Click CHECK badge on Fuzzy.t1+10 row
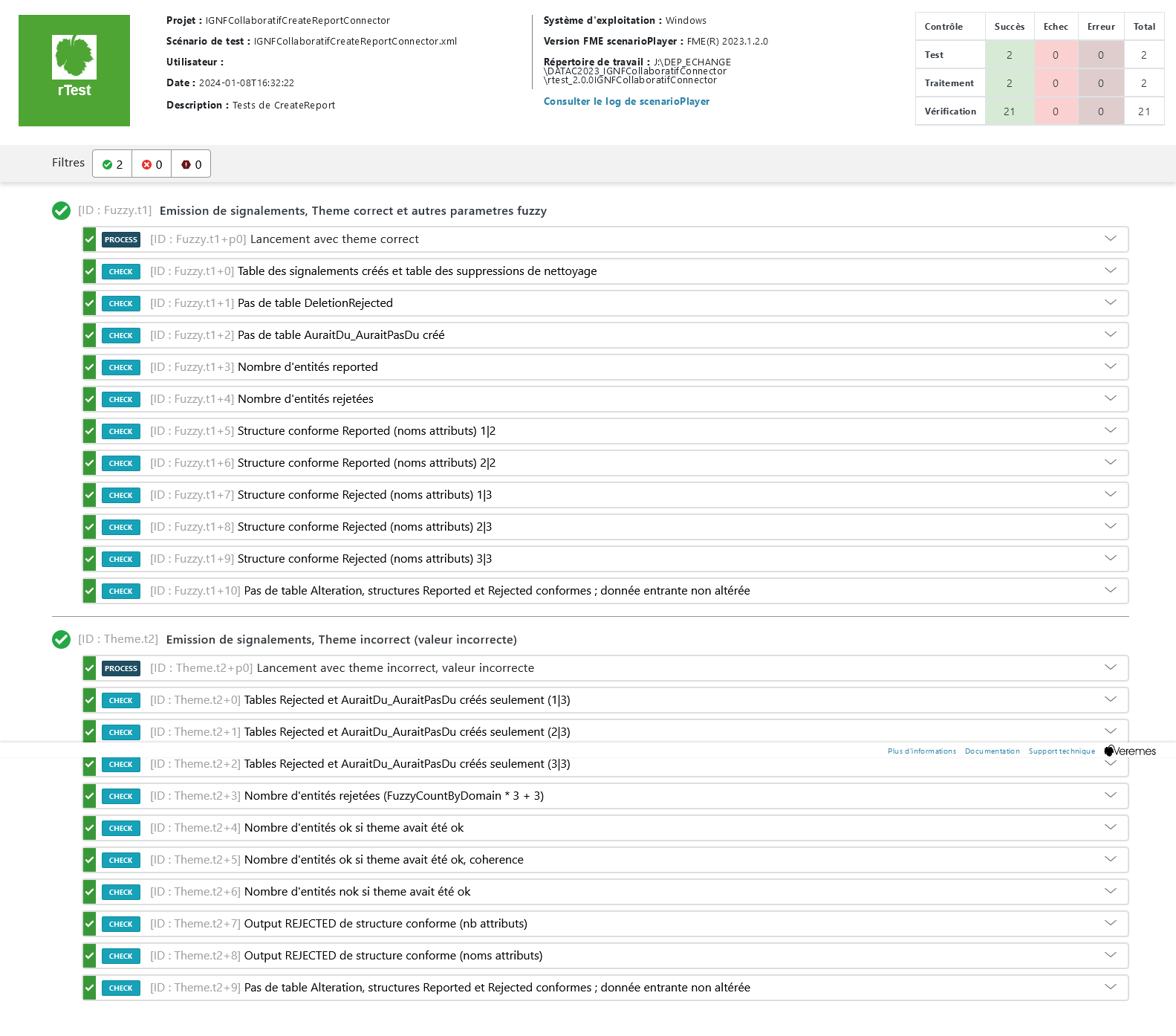Viewport: 1176px width, 1036px height. 121,591
